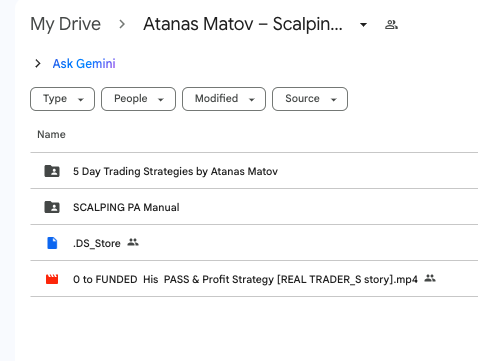Click the blue .DS_Store file icon

pos(52,243)
